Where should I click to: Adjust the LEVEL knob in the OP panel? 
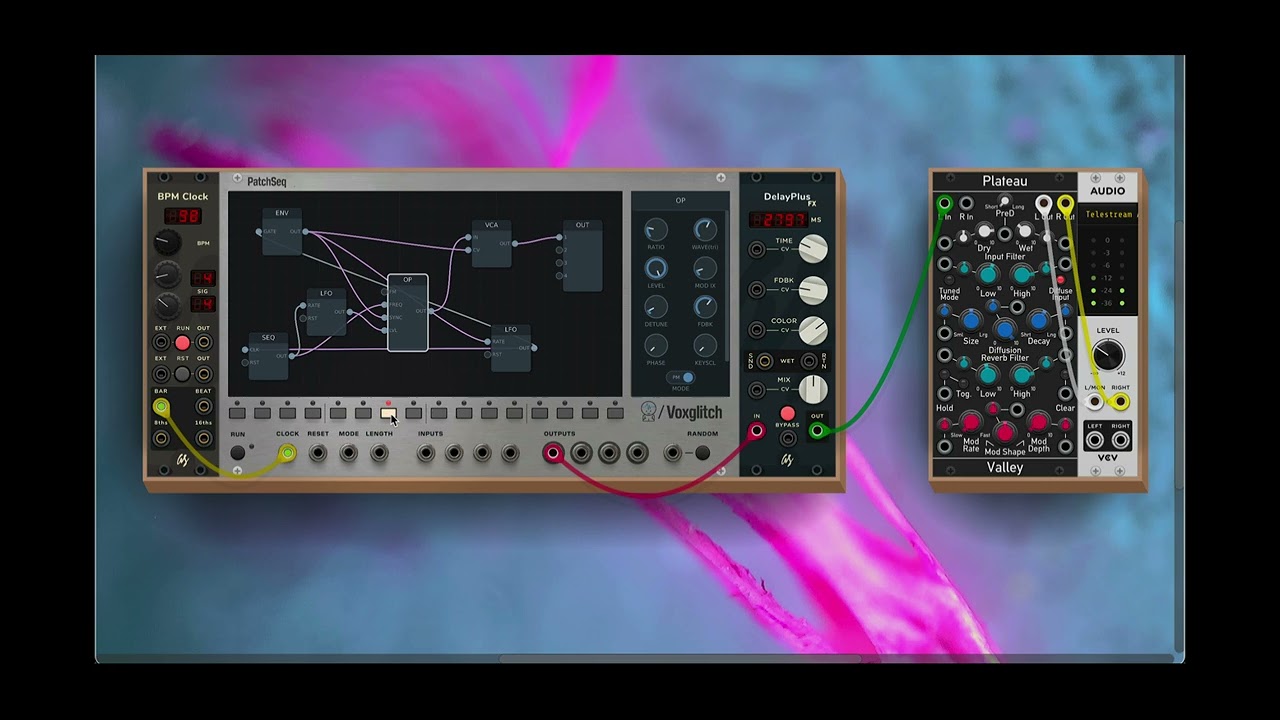click(x=656, y=268)
